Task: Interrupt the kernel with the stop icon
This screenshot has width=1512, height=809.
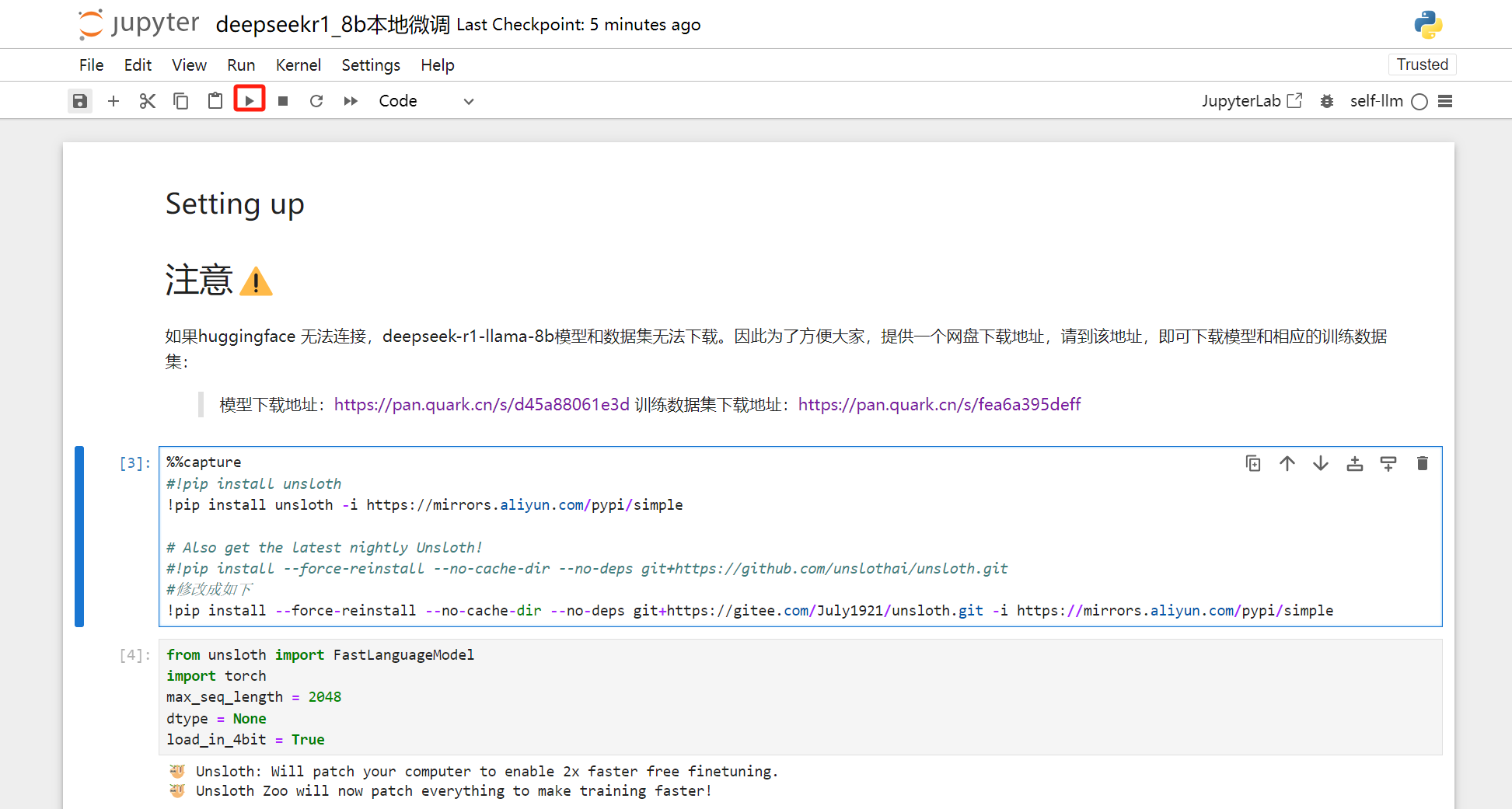Action: pyautogui.click(x=283, y=101)
